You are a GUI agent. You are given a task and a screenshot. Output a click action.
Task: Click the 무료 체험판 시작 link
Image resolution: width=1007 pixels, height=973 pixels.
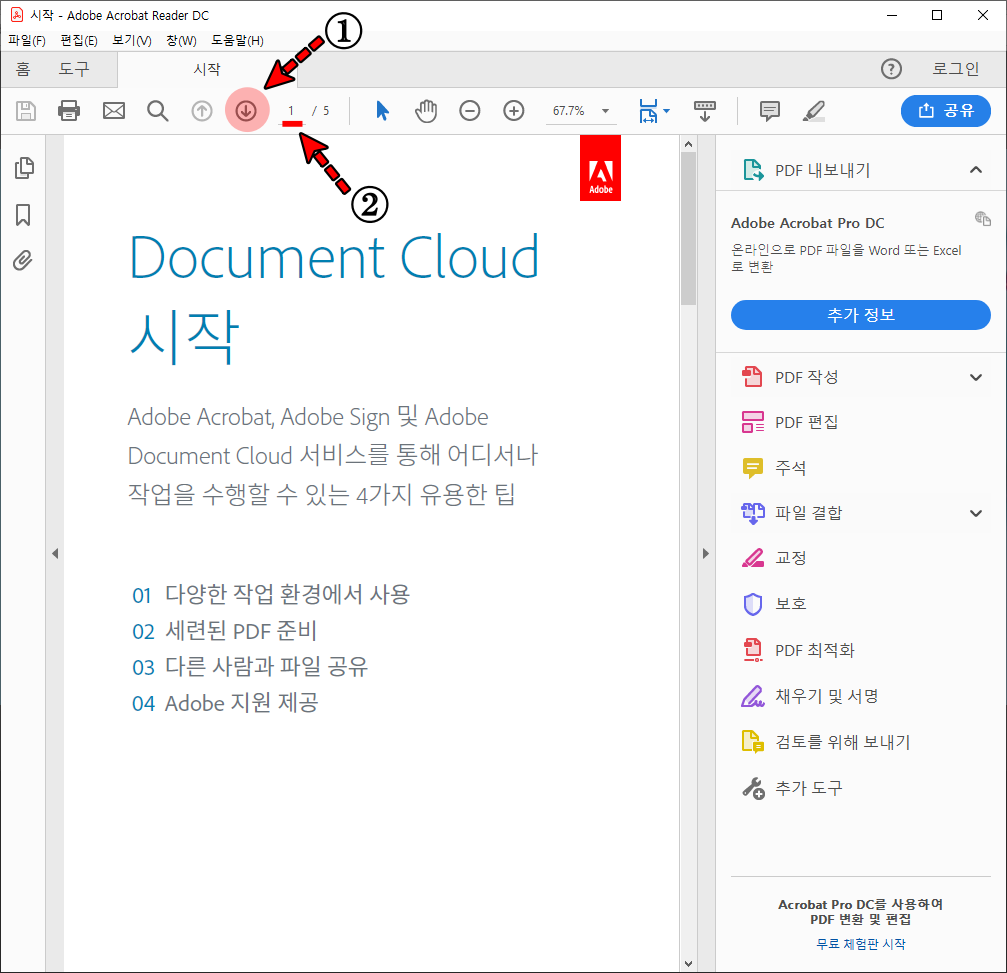pyautogui.click(x=861, y=943)
